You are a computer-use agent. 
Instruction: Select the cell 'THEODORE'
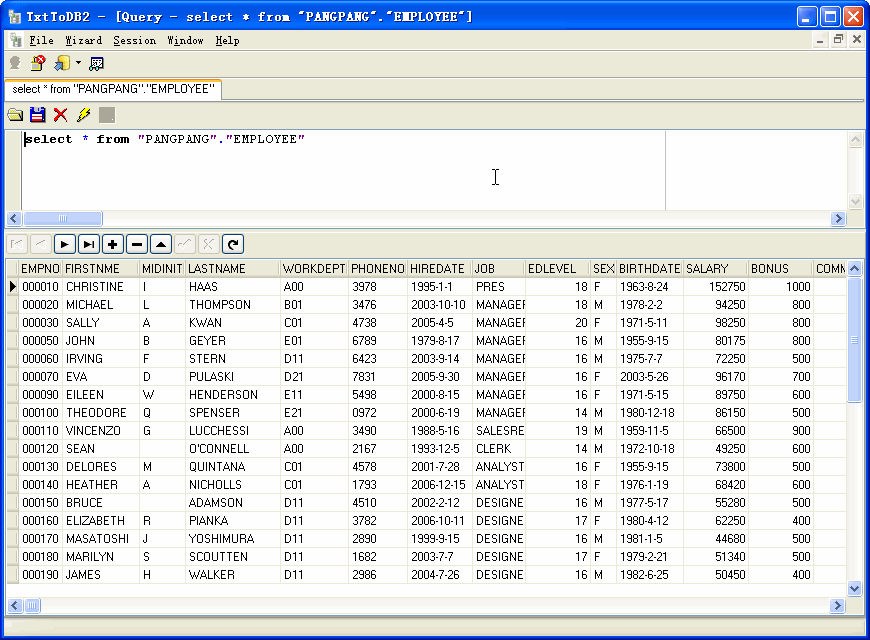coord(100,413)
